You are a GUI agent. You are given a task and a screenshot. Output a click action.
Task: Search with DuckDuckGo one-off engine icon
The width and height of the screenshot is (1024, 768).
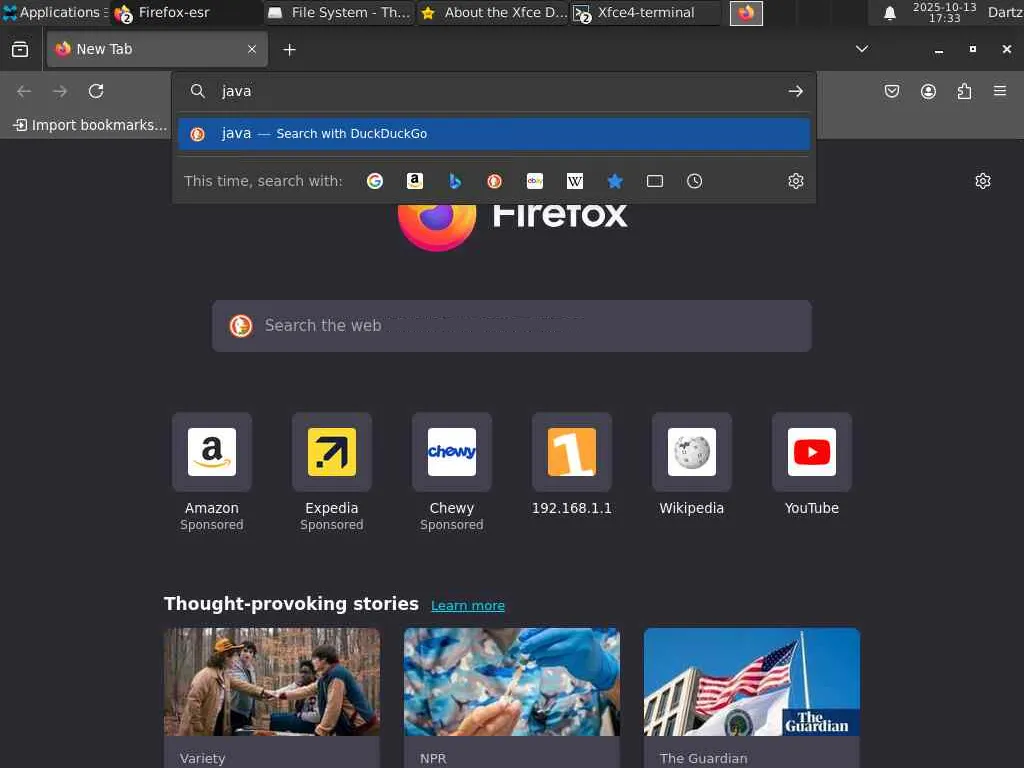(494, 181)
